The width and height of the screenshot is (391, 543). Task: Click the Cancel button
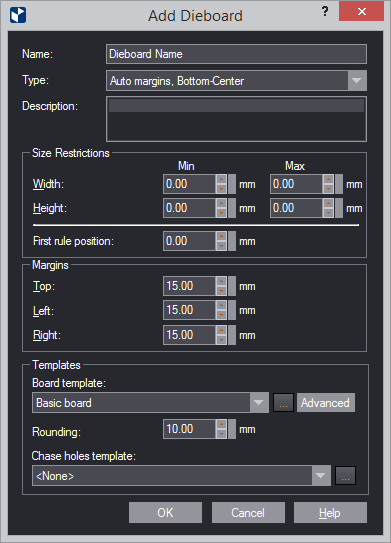point(248,513)
